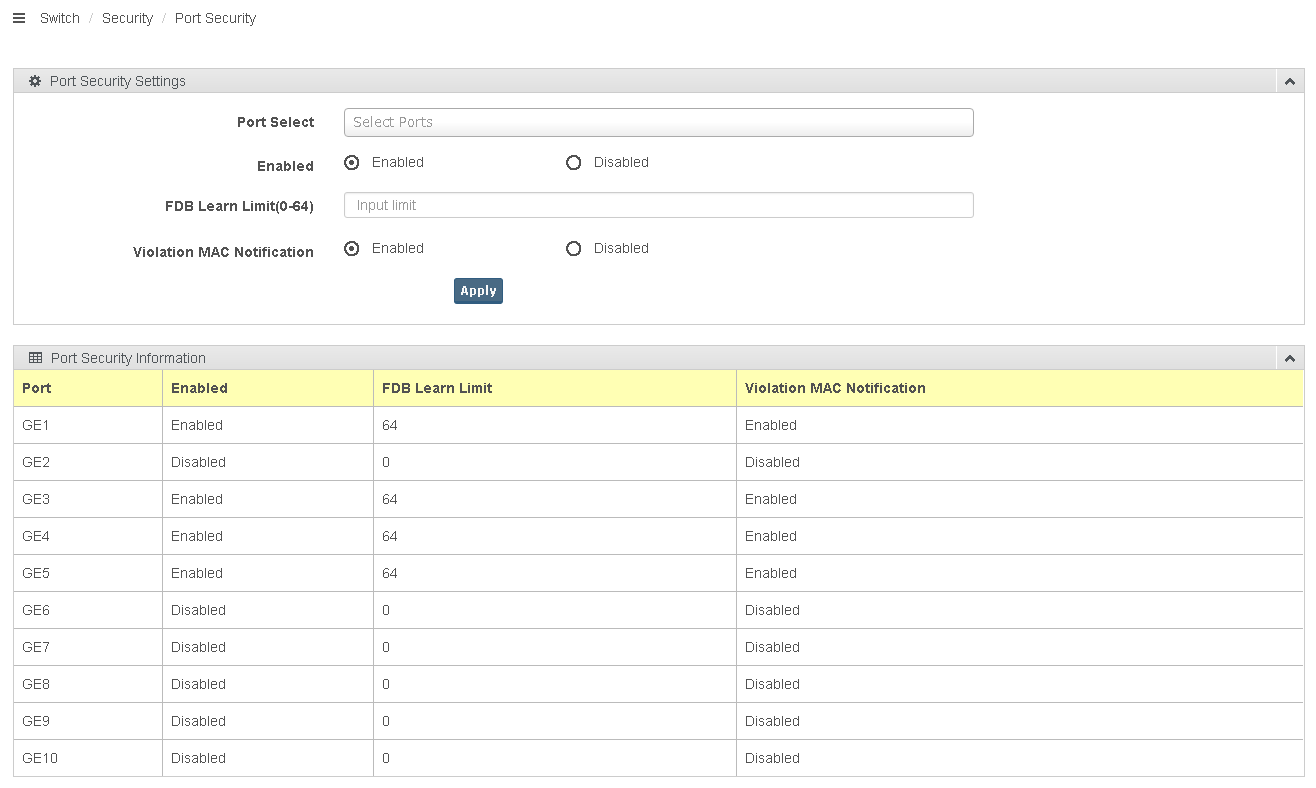Enable Violation MAC Notification radio

click(352, 249)
